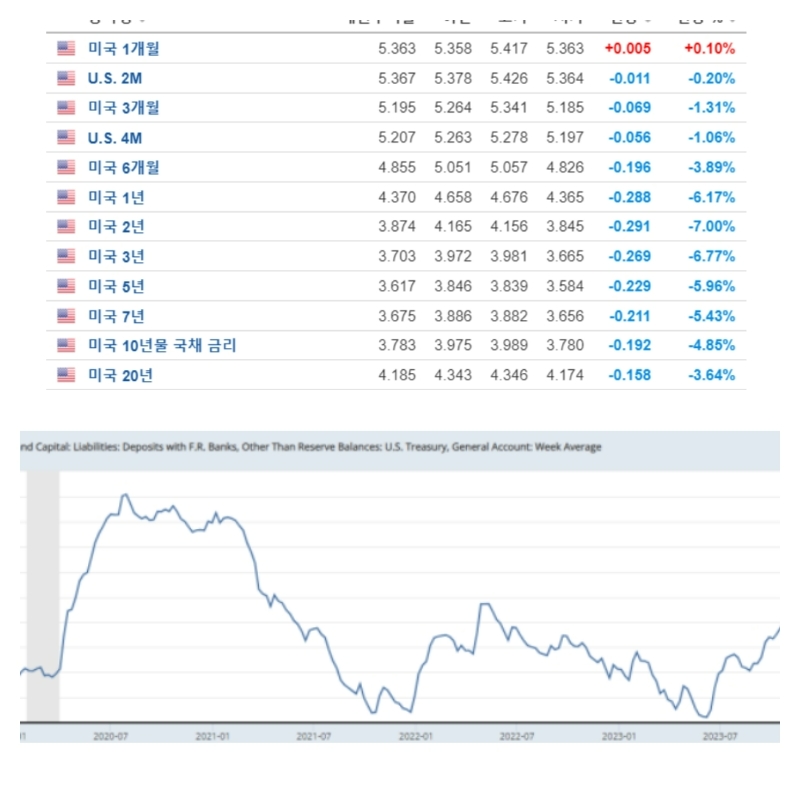Click the flag icon next to U.S. 2M

tap(66, 78)
